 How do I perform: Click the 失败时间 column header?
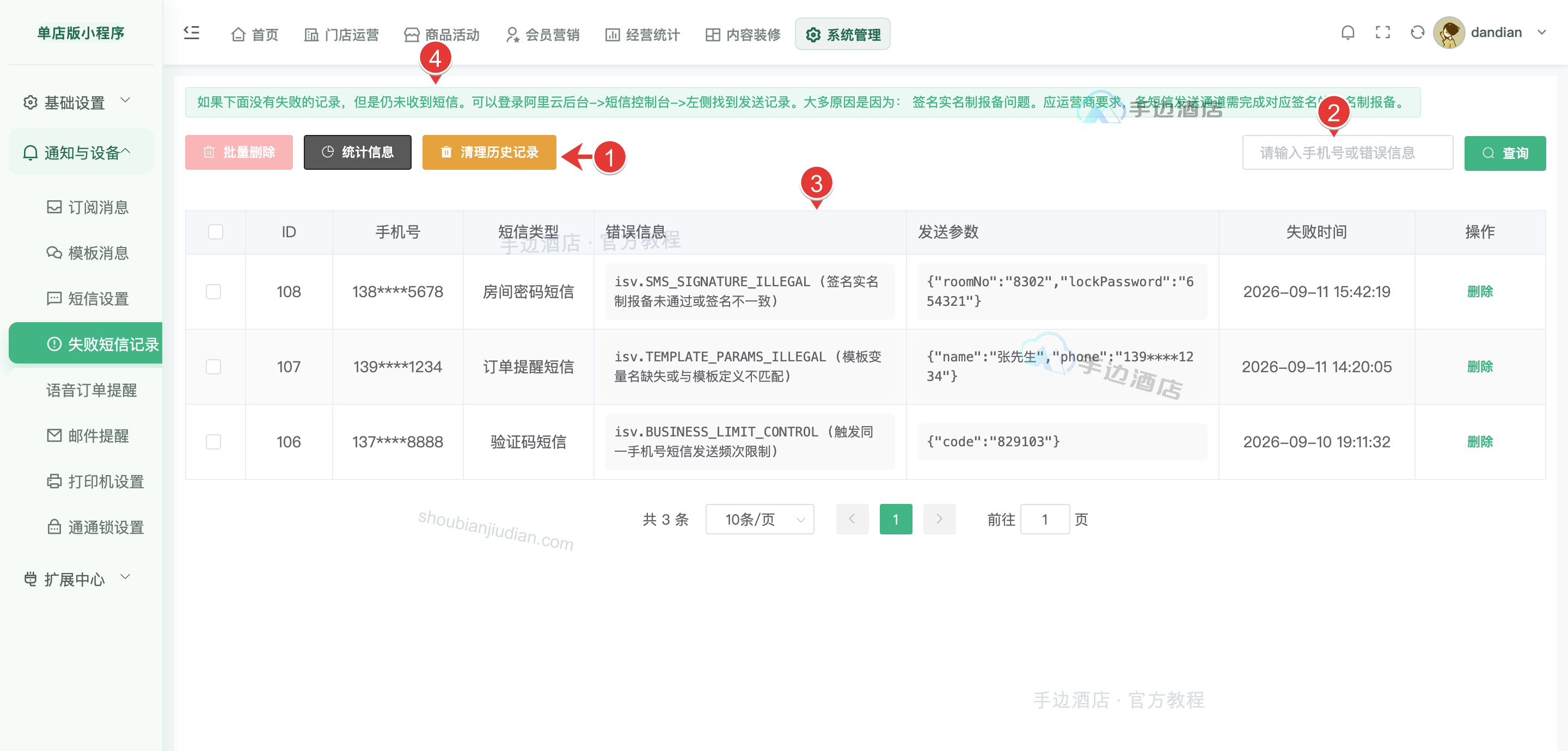[1316, 232]
